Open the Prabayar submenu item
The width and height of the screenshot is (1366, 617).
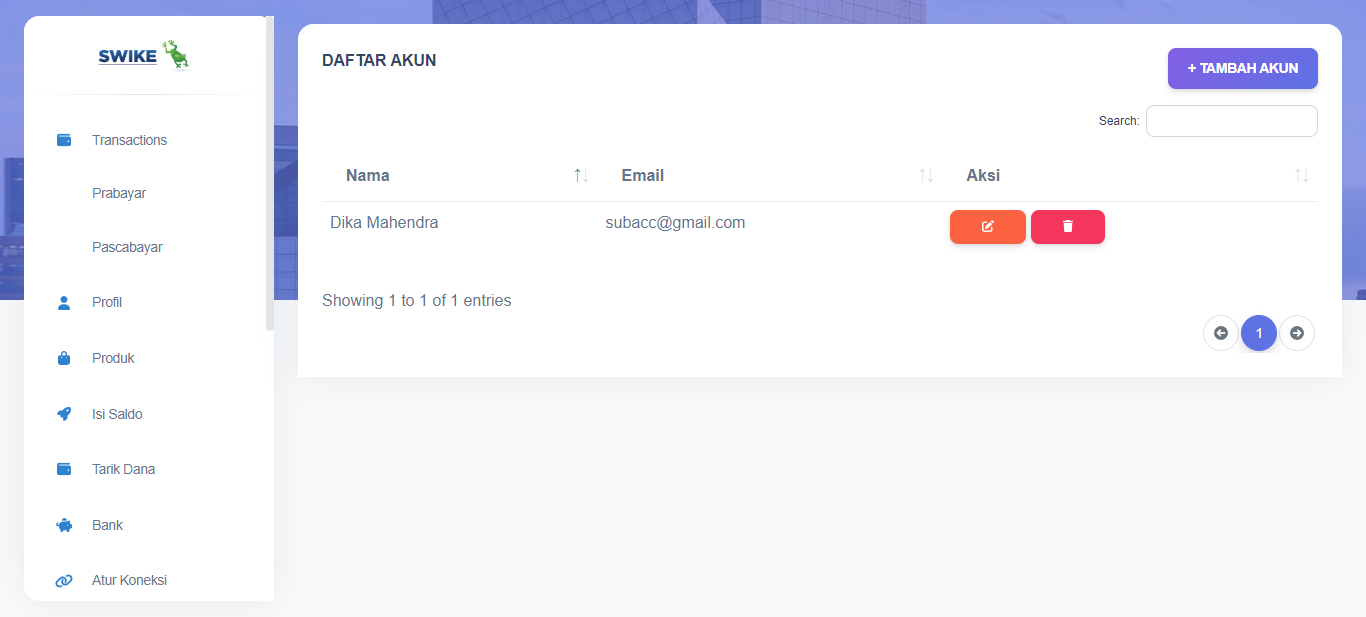tap(119, 193)
